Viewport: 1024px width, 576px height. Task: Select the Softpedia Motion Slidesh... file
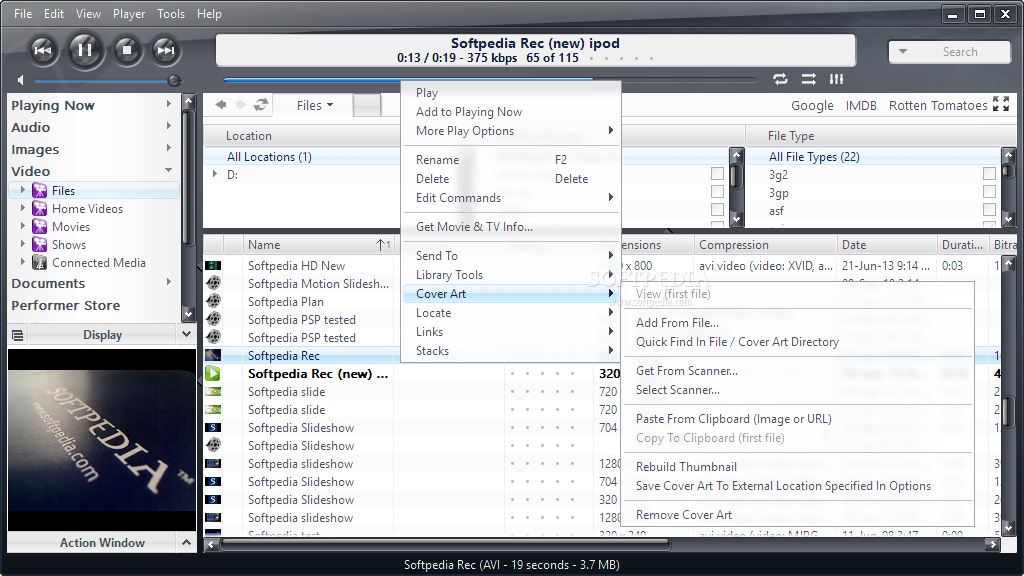click(318, 283)
